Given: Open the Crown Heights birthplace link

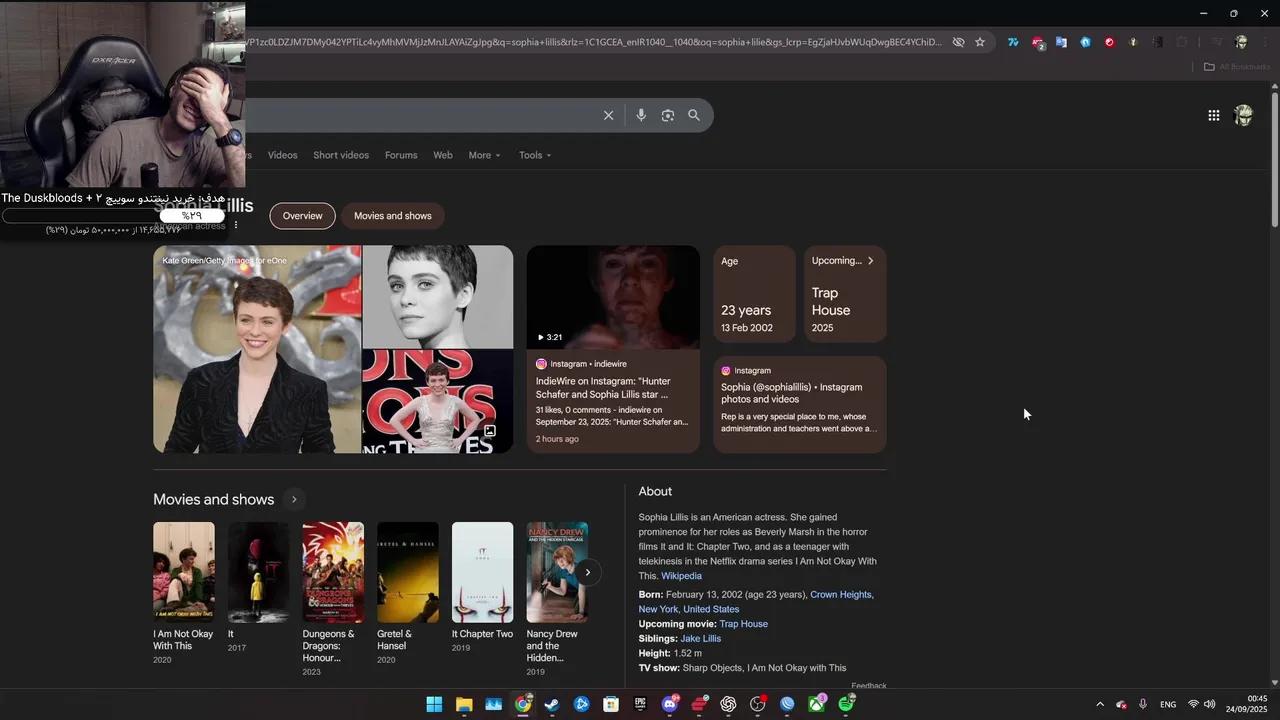Looking at the screenshot, I should pos(841,594).
